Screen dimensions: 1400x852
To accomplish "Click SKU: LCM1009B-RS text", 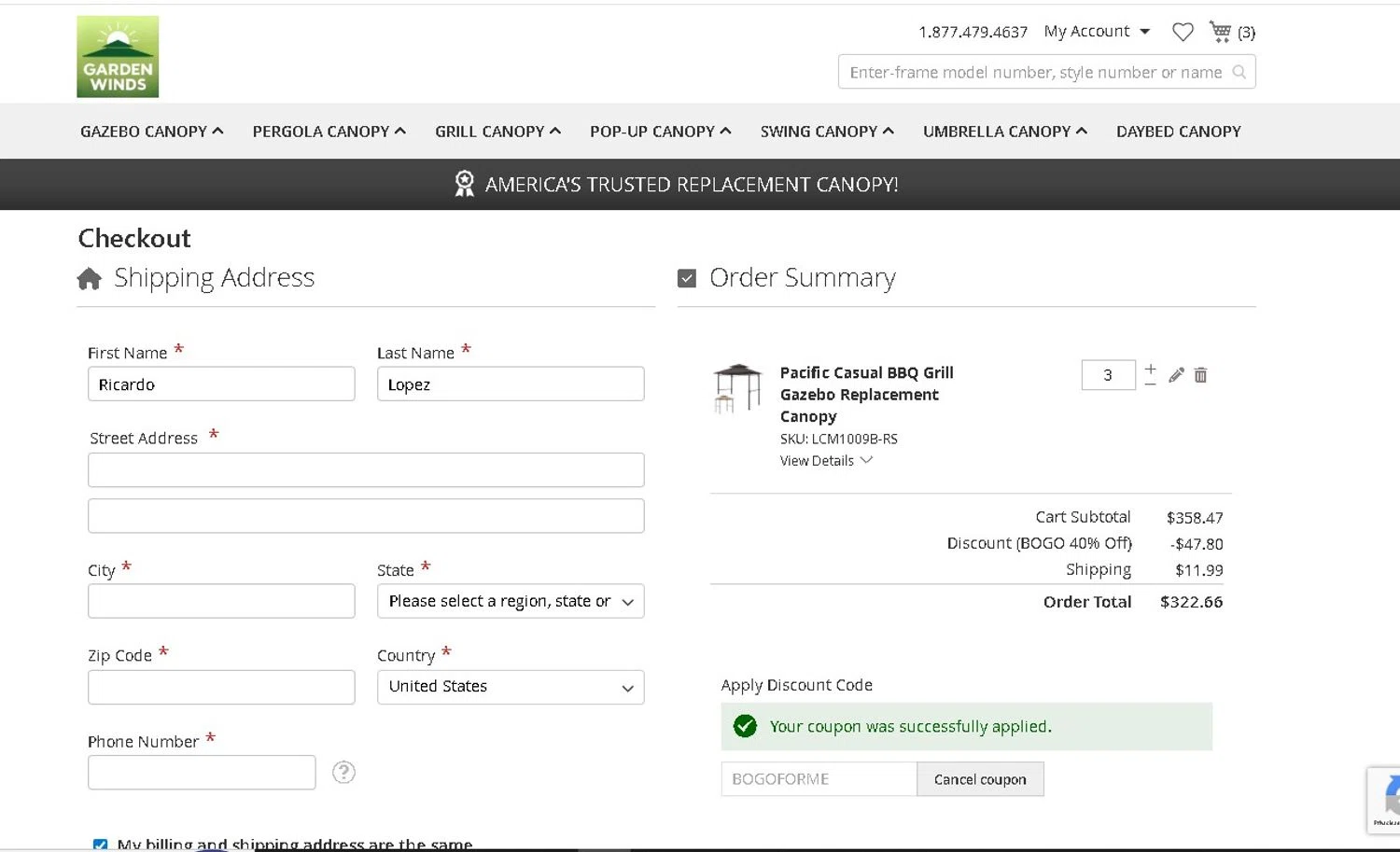I will pyautogui.click(x=839, y=439).
